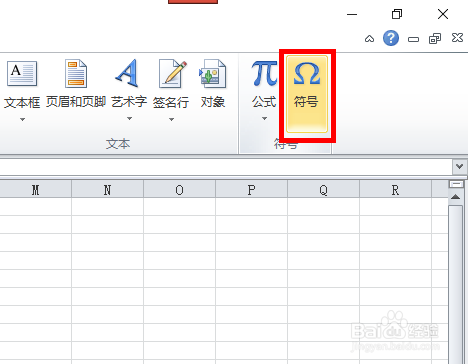This screenshot has width=468, height=364.
Task: Minimize the ribbon with the caret icon
Action: tap(369, 39)
